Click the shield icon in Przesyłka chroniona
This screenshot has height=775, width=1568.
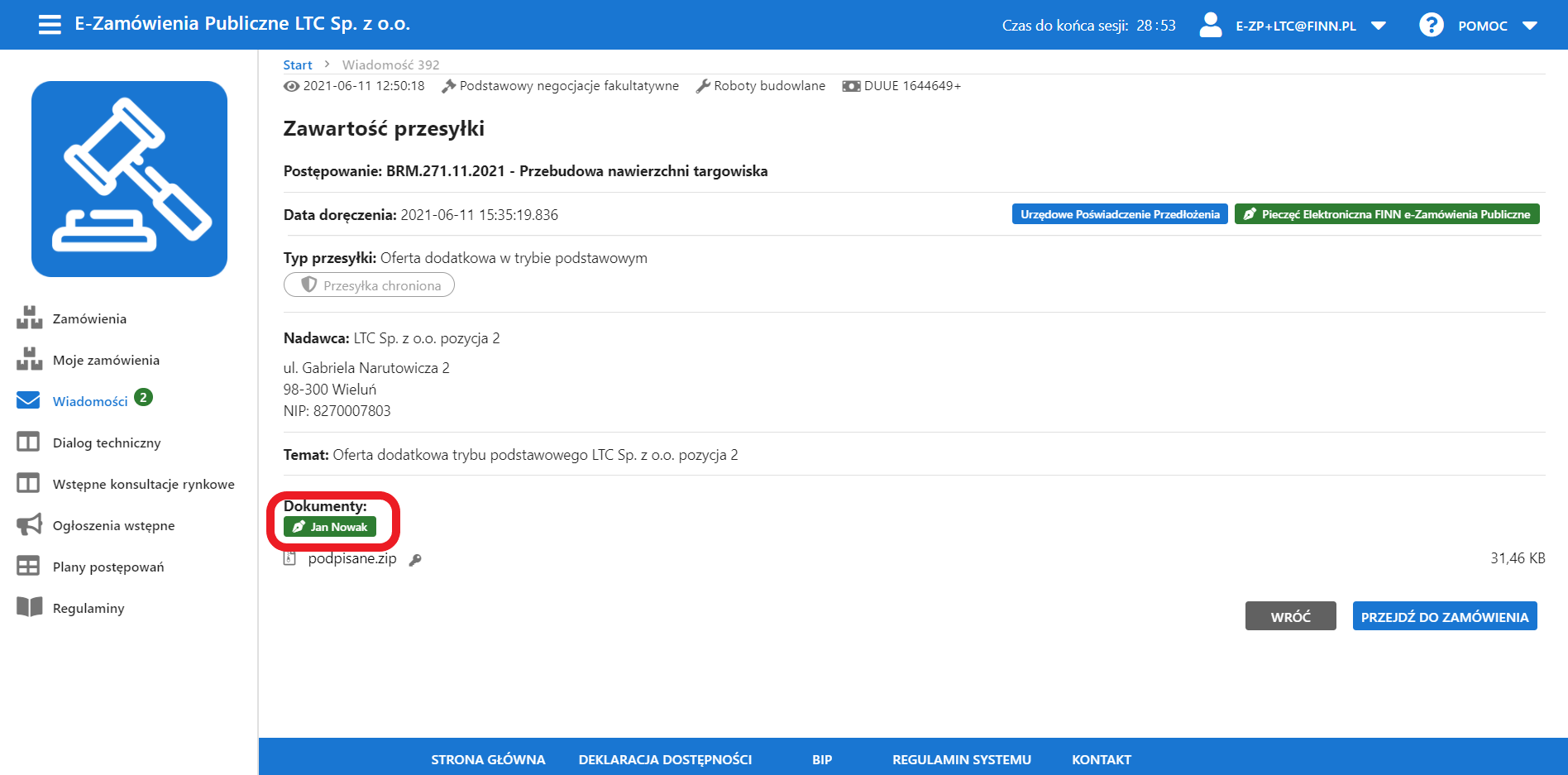pos(309,285)
